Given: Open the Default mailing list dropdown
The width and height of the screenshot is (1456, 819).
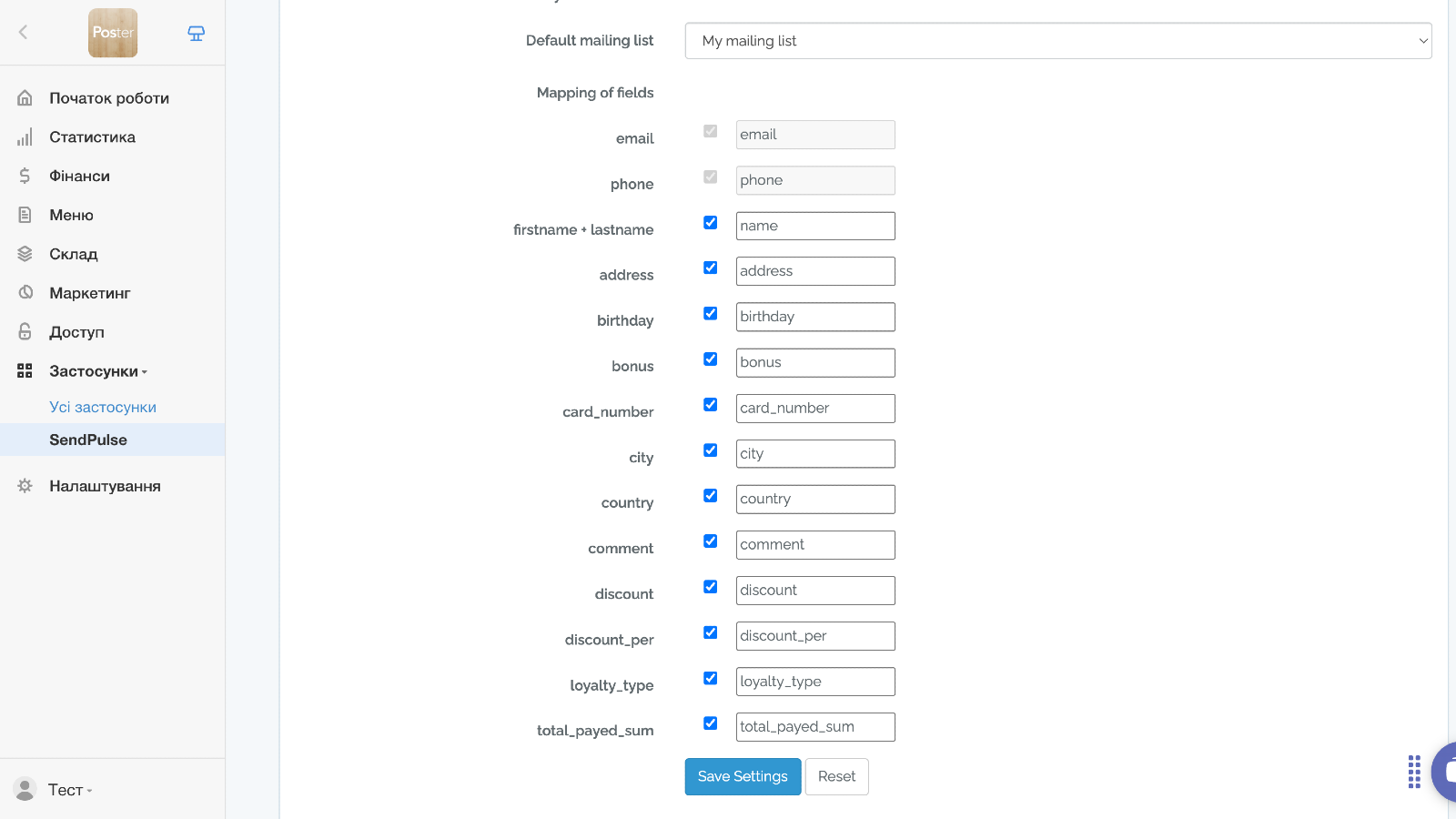Looking at the screenshot, I should [x=1057, y=41].
